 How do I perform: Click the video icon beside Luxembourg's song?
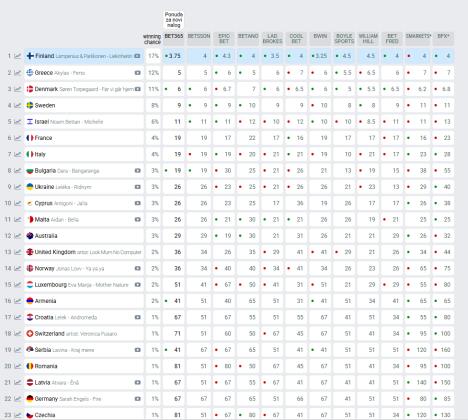pyautogui.click(x=137, y=285)
